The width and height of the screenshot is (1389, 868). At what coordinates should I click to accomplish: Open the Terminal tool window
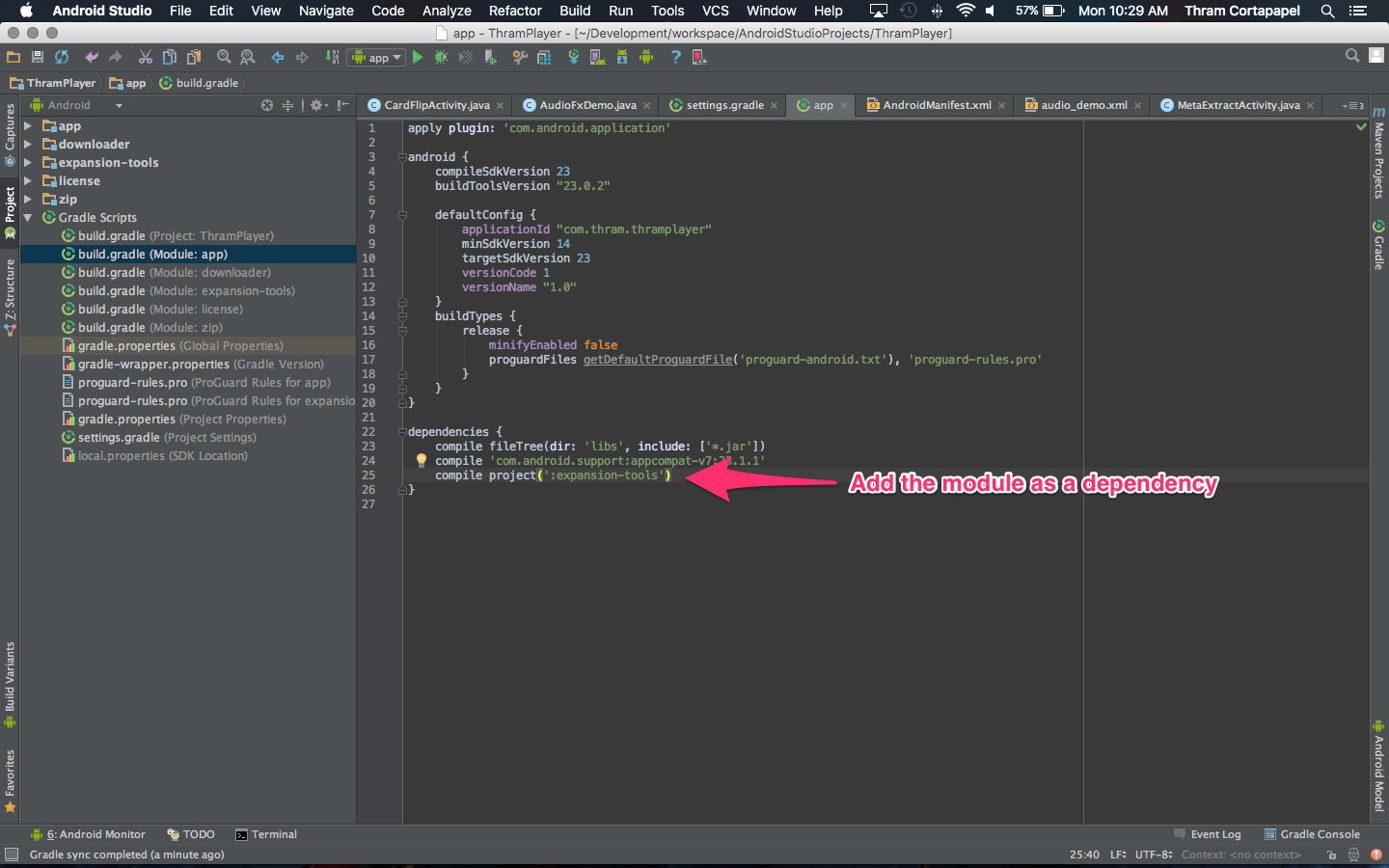tap(266, 834)
